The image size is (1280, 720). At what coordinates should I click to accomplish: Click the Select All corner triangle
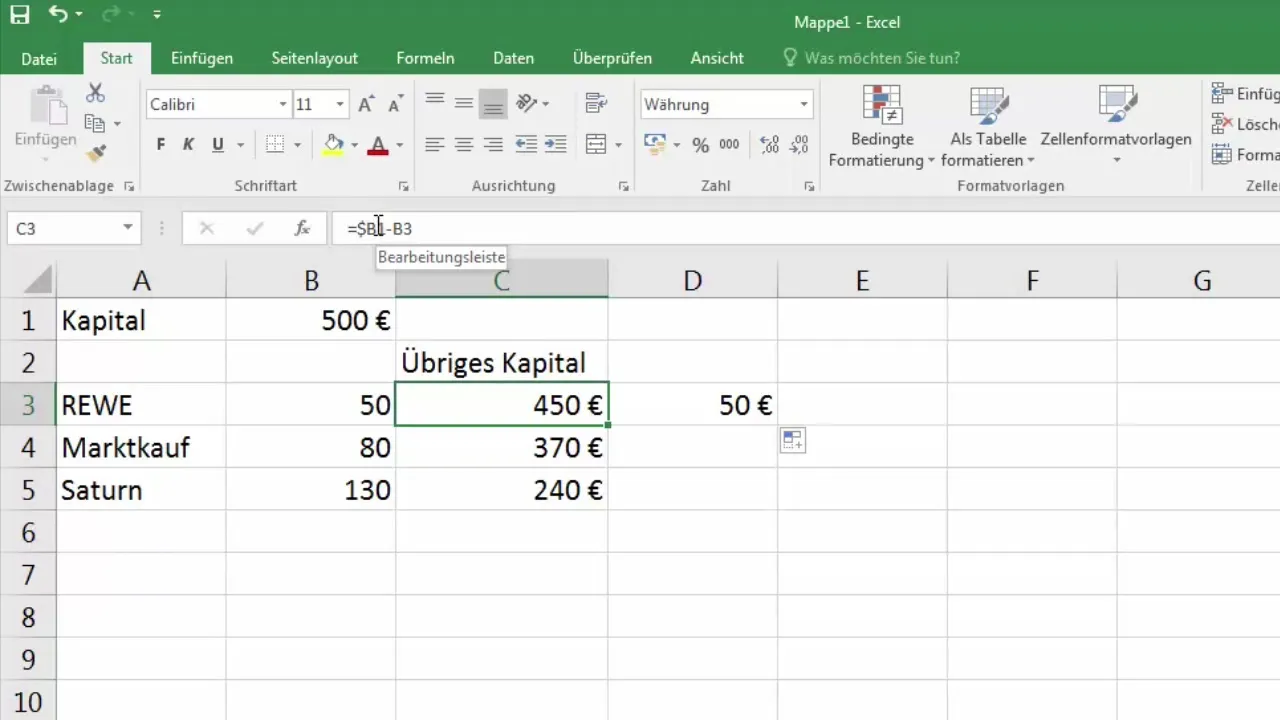click(38, 280)
